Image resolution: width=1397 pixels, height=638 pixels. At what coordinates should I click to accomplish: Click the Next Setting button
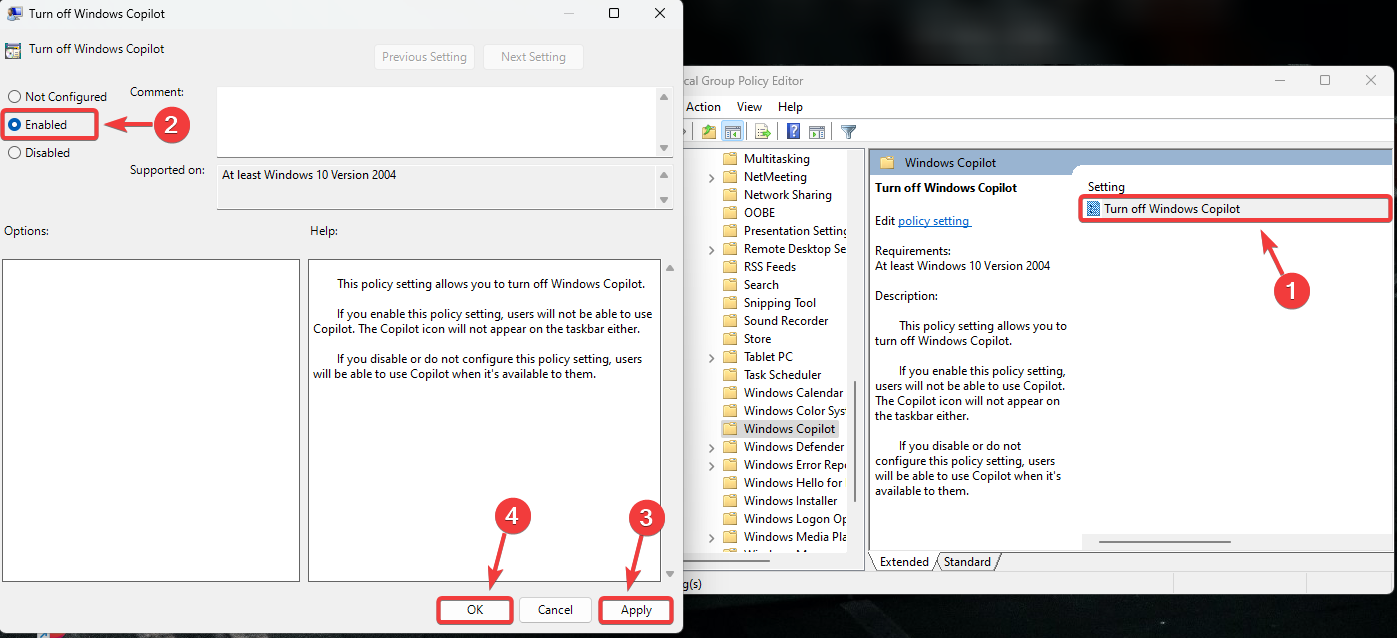(533, 57)
